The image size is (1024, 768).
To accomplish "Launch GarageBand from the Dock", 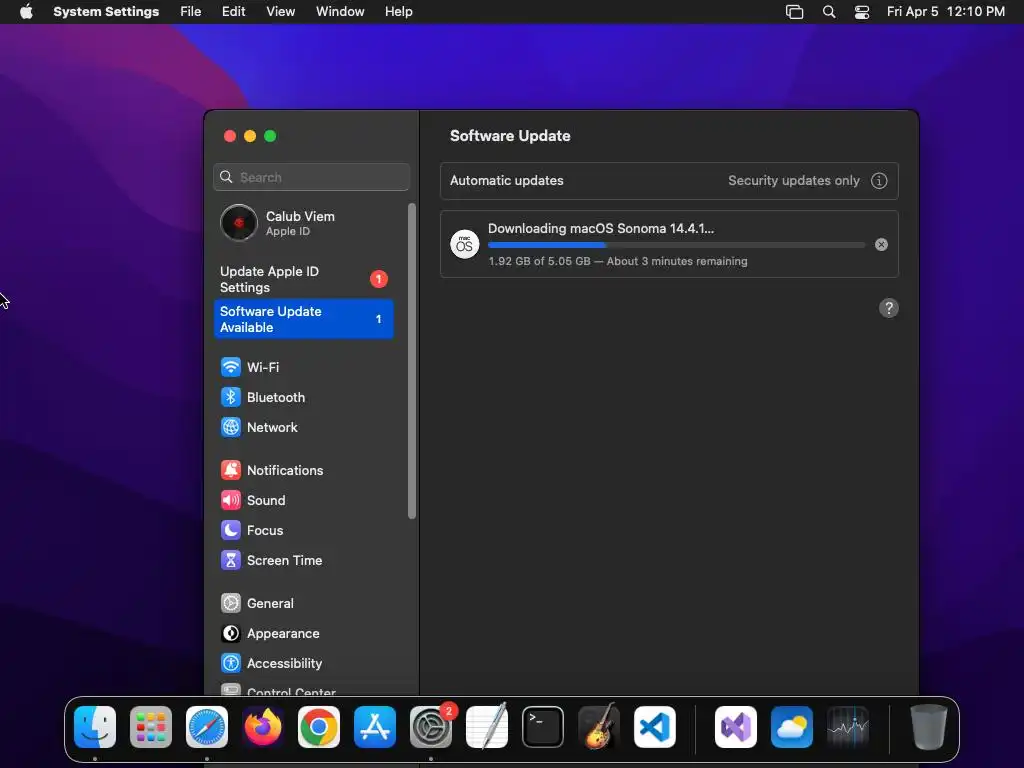I will click(599, 727).
